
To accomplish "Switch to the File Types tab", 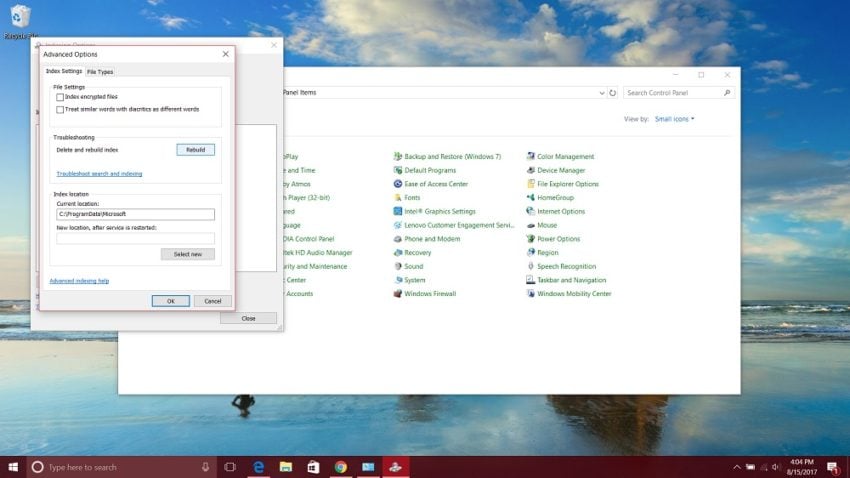I will 100,72.
